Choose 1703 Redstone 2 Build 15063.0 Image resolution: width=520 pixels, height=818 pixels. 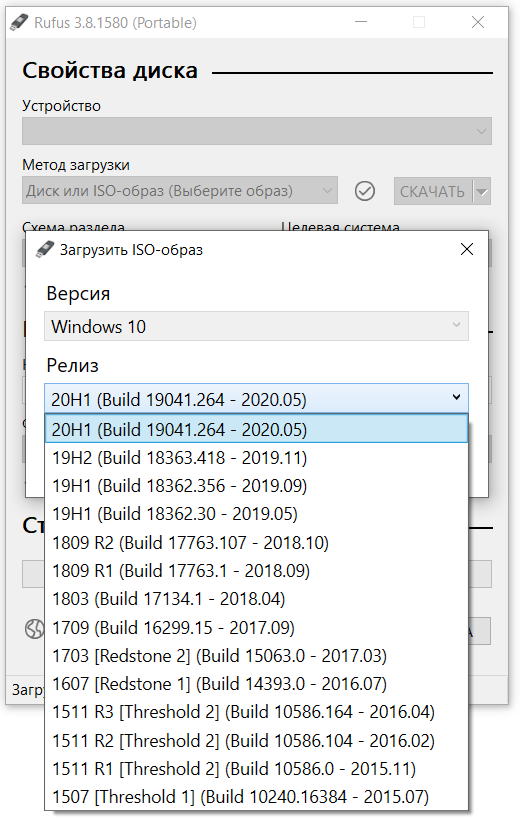pos(256,655)
